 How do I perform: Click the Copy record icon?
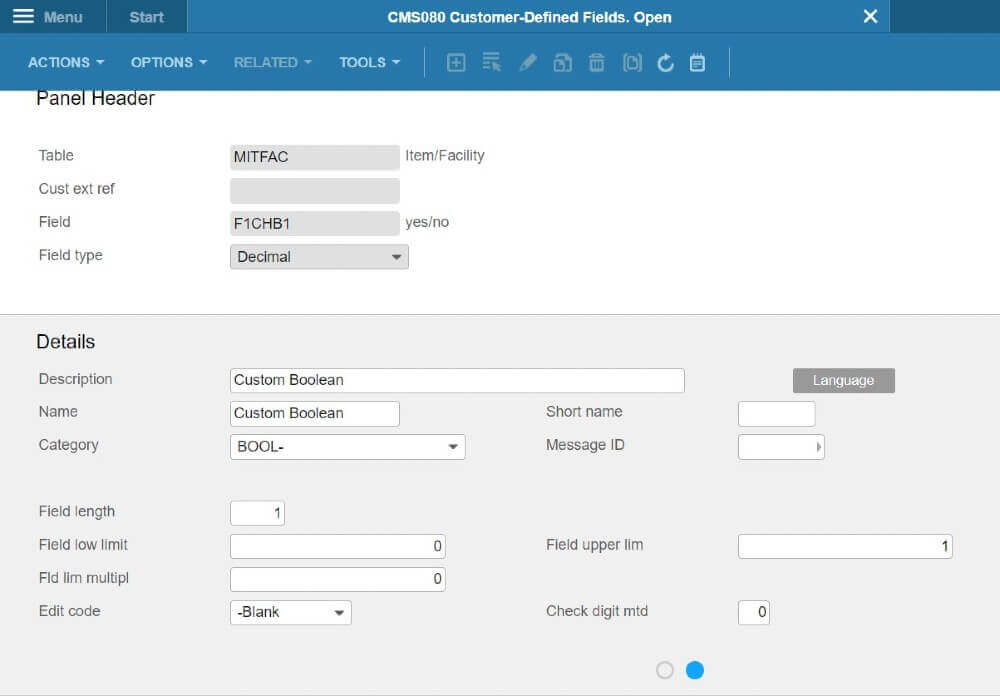tap(562, 62)
